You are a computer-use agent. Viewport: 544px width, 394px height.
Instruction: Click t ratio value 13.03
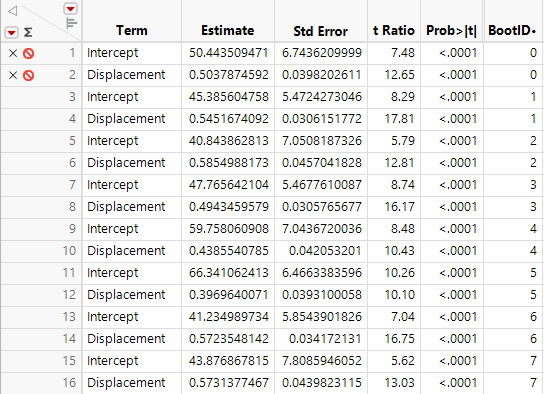(400, 383)
